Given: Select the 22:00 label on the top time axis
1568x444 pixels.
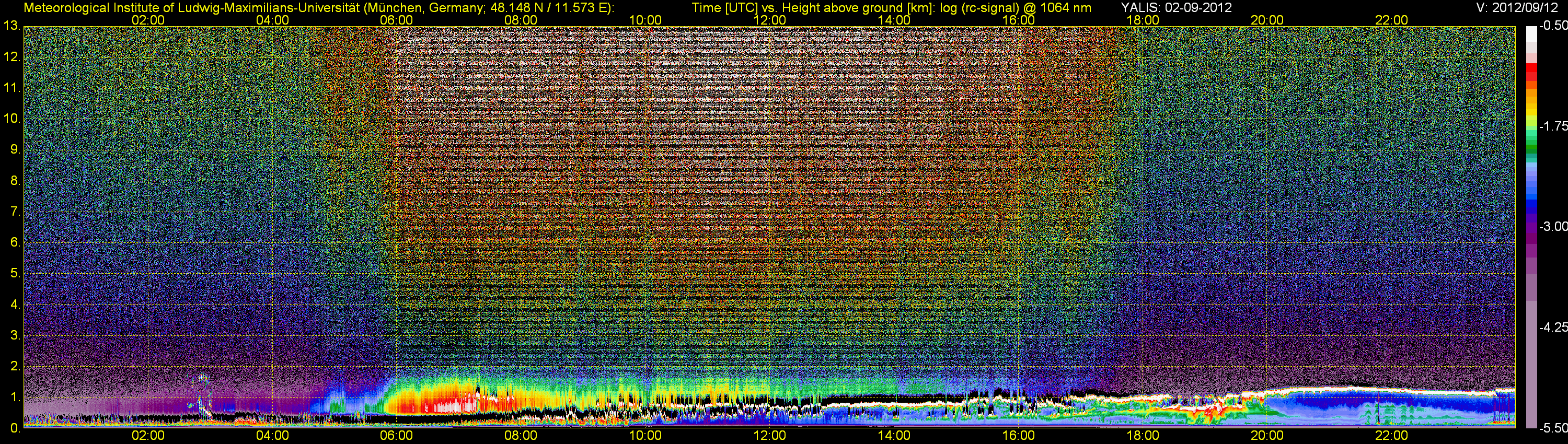Looking at the screenshot, I should click(x=1391, y=20).
